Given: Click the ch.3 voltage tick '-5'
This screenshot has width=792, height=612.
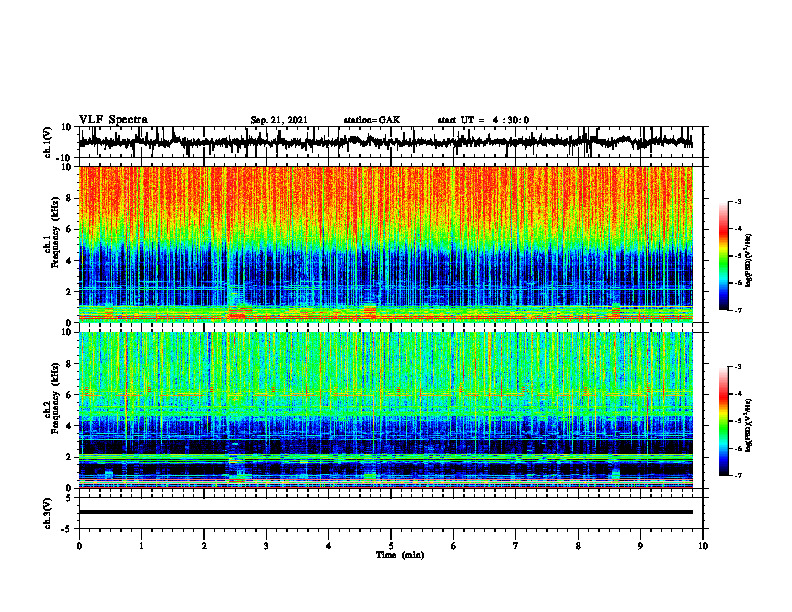Looking at the screenshot, I should [x=68, y=529].
